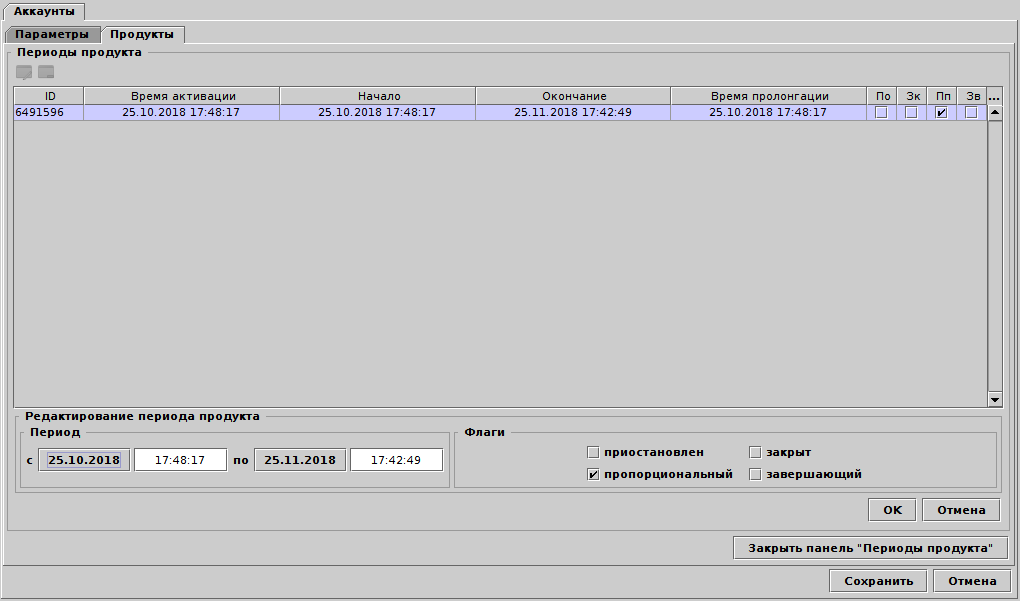1020x601 pixels.
Task: Click the plain window toolbar icon
Action: [45, 71]
